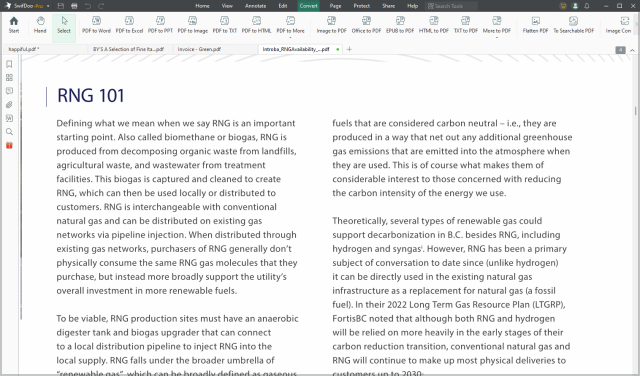
Task: Open Office to PDF converter
Action: [367, 25]
